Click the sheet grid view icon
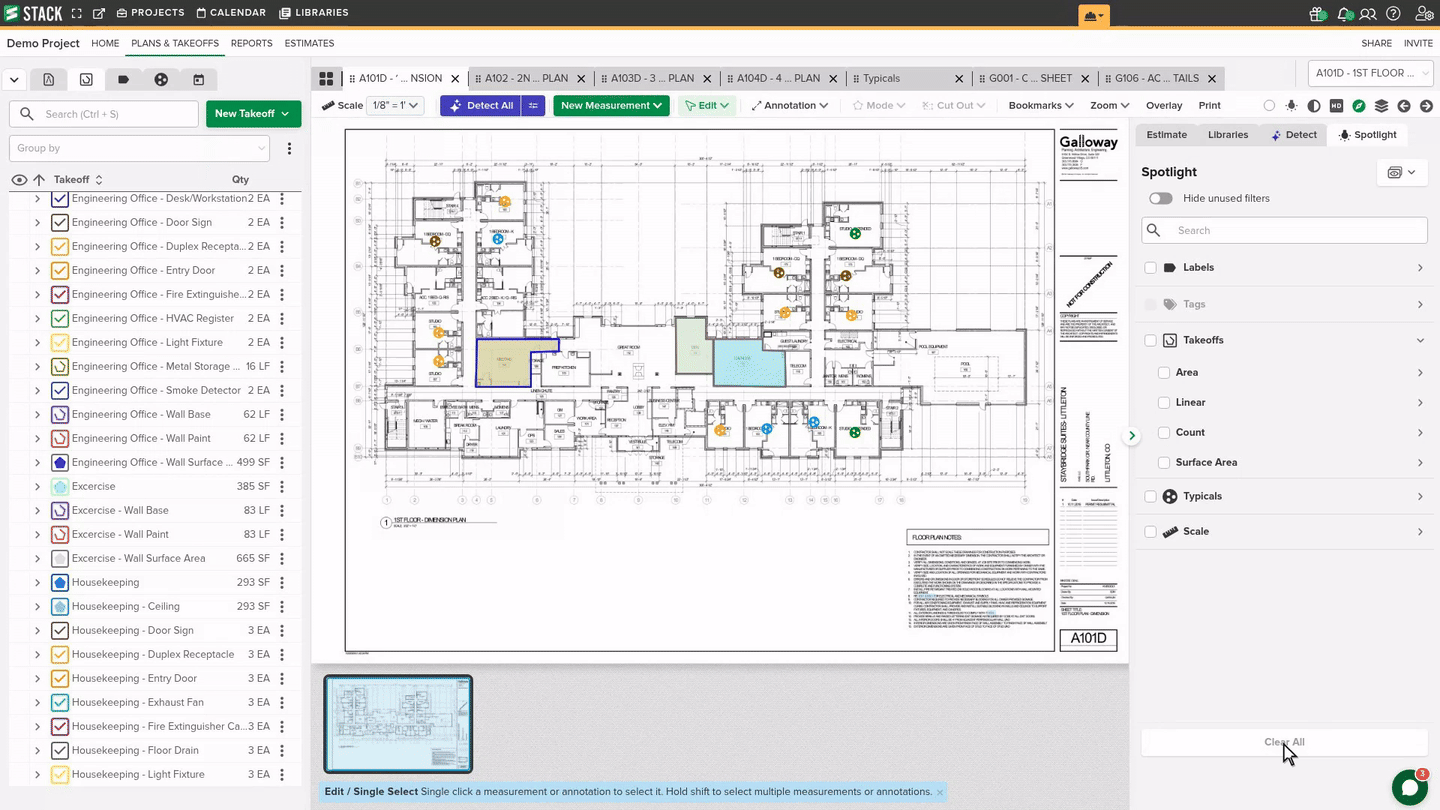1440x810 pixels. (x=326, y=78)
